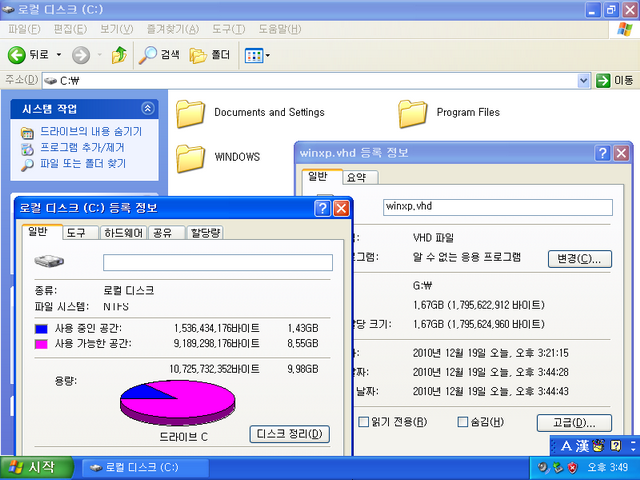640x480 pixels.
Task: Go back with the 뒤로 arrow icon
Action: (17, 55)
